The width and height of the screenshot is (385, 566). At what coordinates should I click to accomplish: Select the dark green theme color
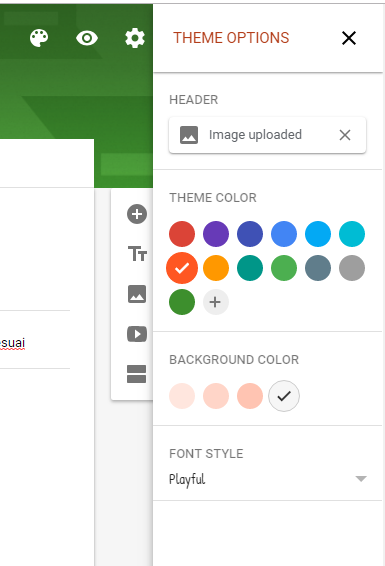[182, 302]
